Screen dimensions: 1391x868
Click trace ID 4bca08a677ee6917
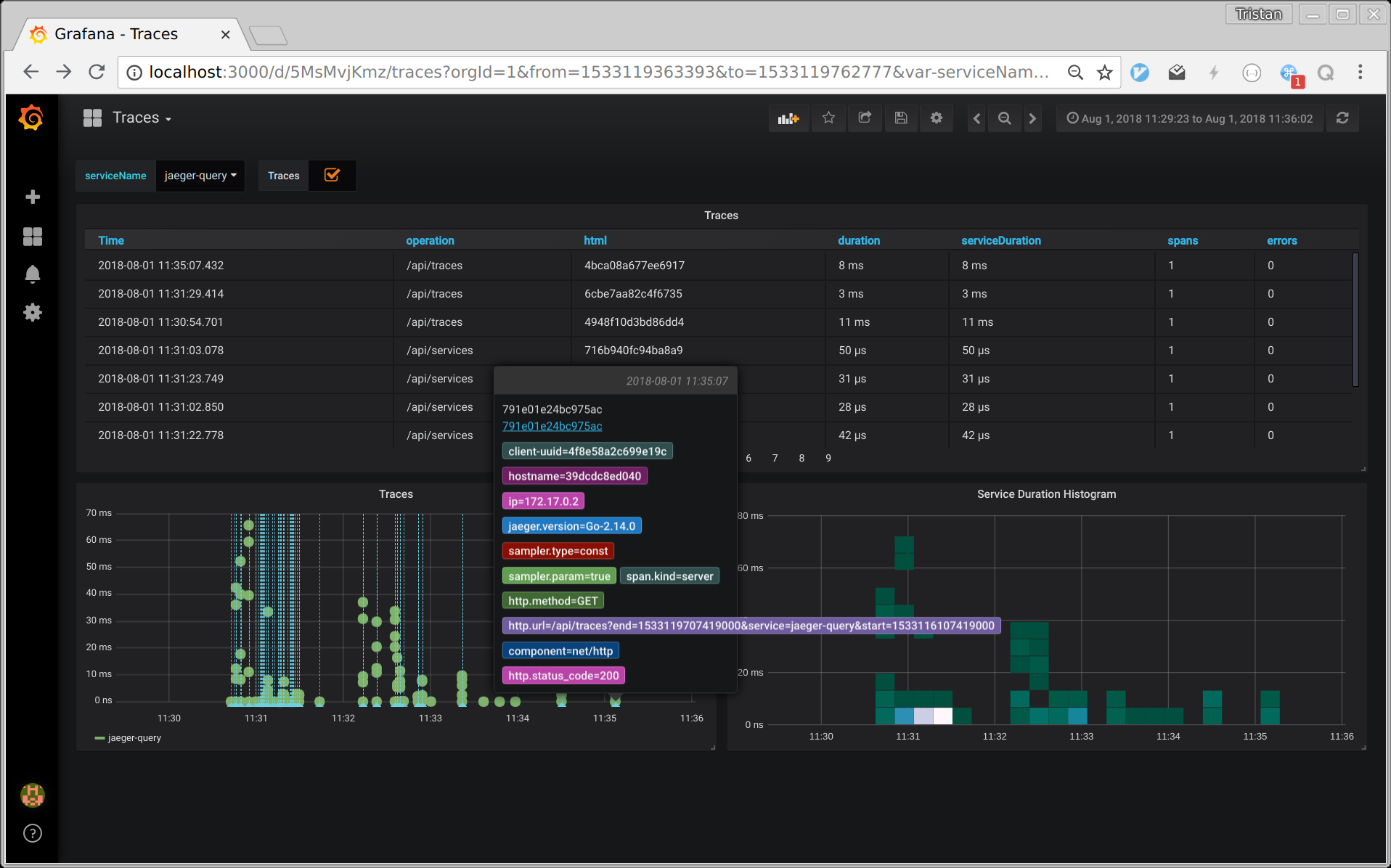coord(635,266)
